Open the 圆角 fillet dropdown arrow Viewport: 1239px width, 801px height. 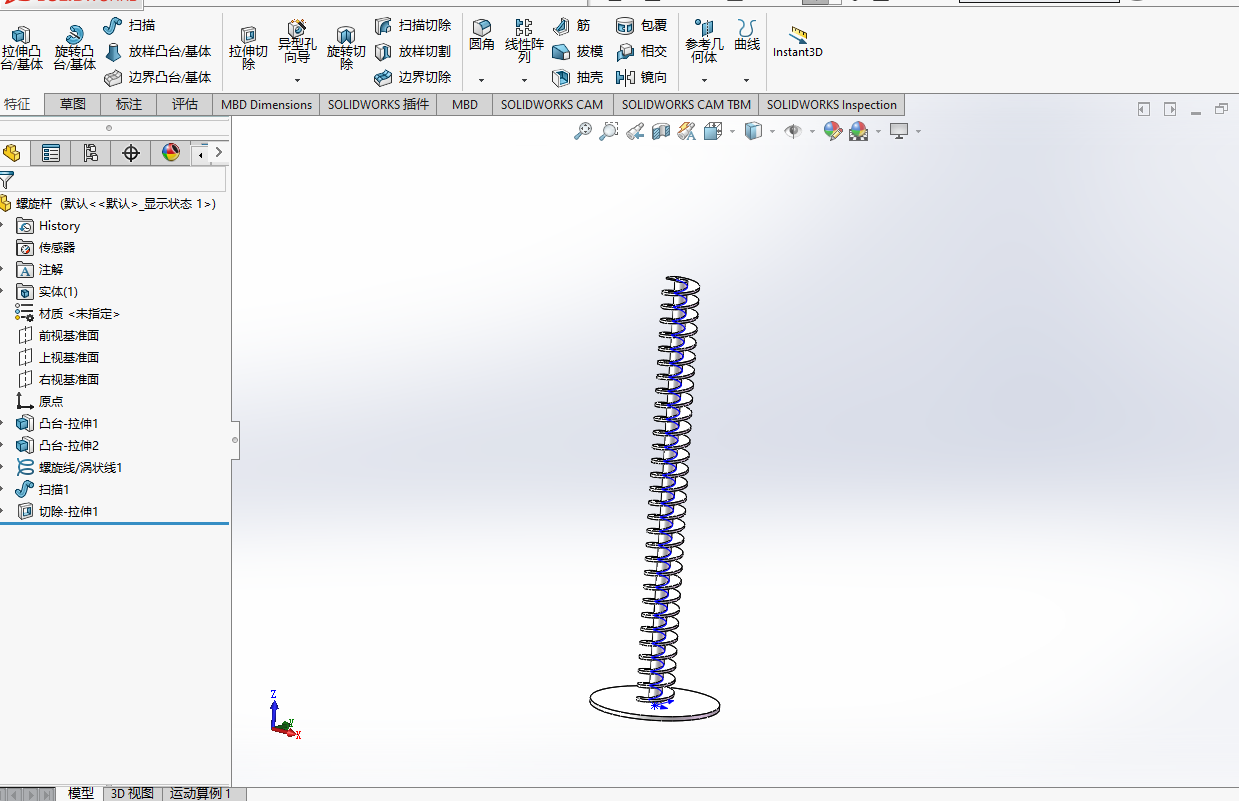click(x=482, y=80)
